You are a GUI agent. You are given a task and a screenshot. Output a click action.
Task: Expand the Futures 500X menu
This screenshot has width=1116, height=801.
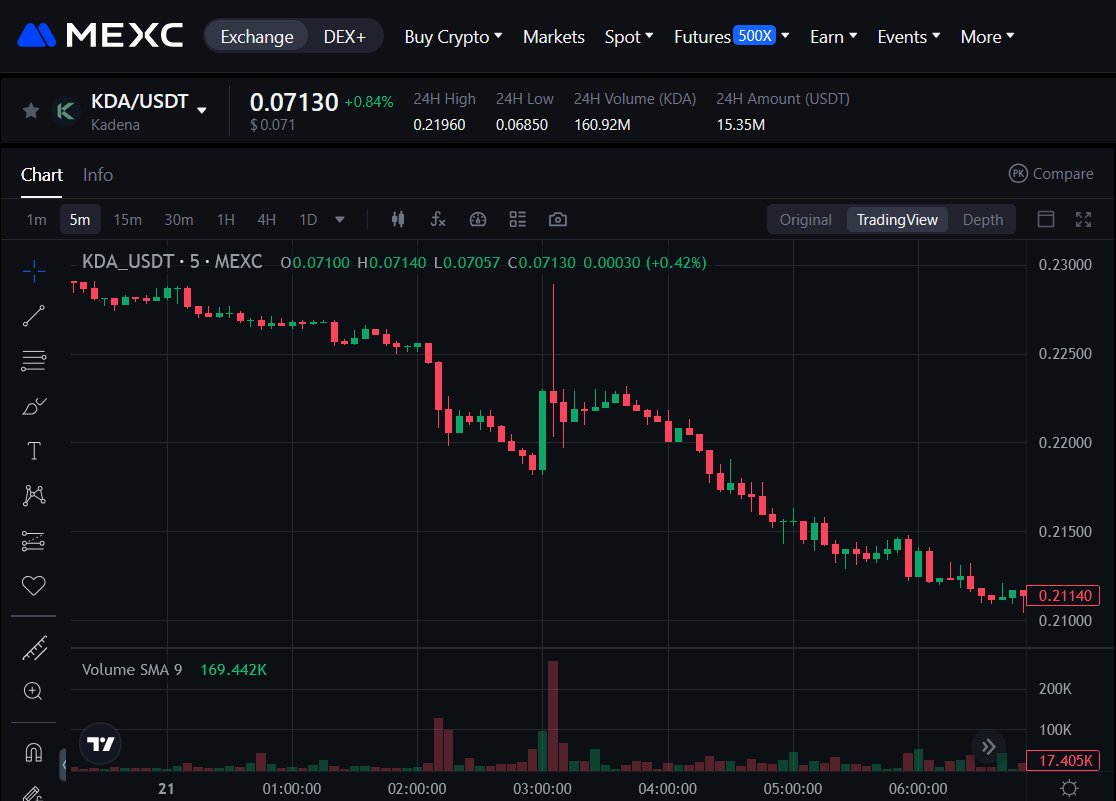(732, 36)
